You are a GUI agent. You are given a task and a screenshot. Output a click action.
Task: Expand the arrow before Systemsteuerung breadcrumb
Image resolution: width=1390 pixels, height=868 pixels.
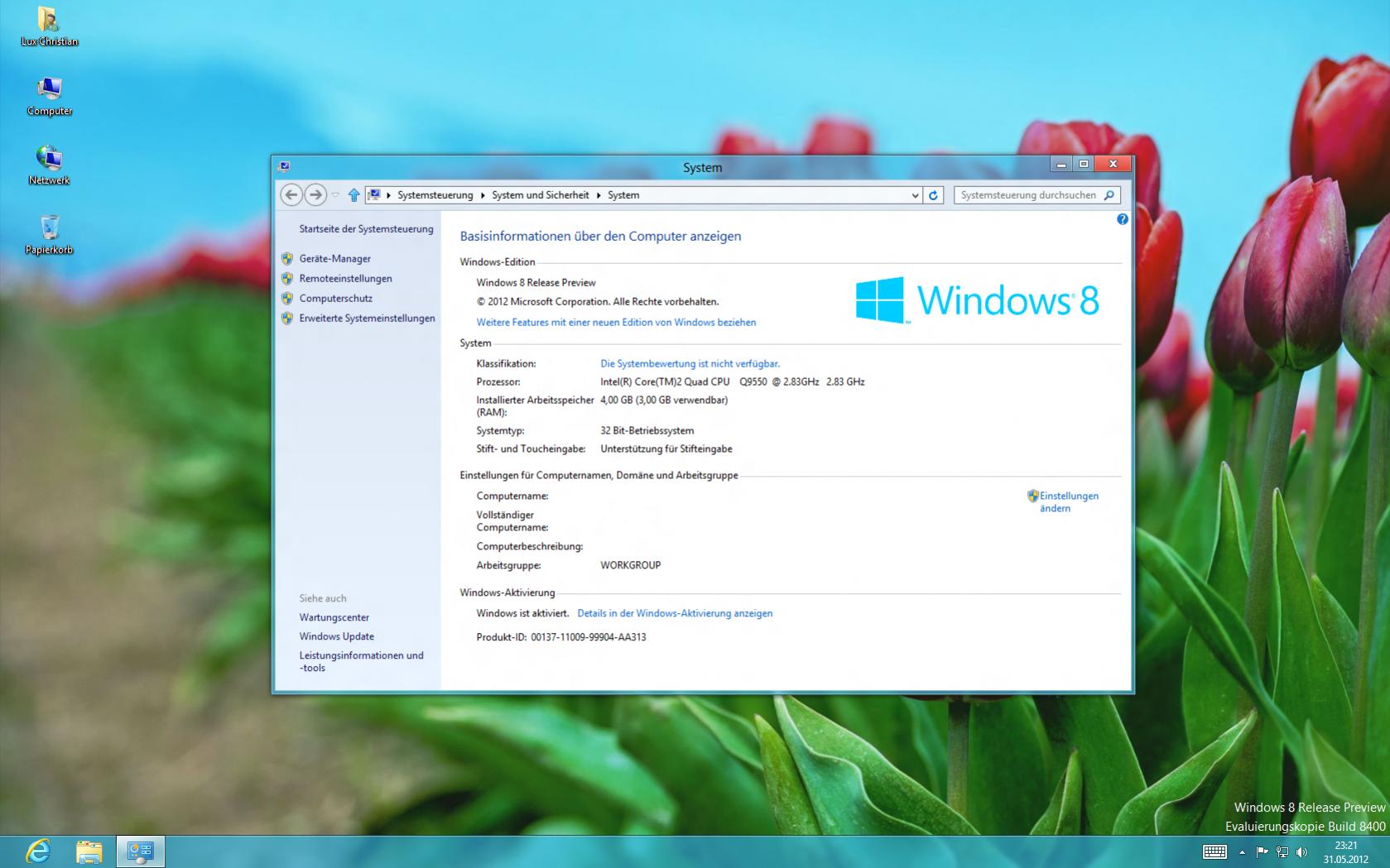388,195
